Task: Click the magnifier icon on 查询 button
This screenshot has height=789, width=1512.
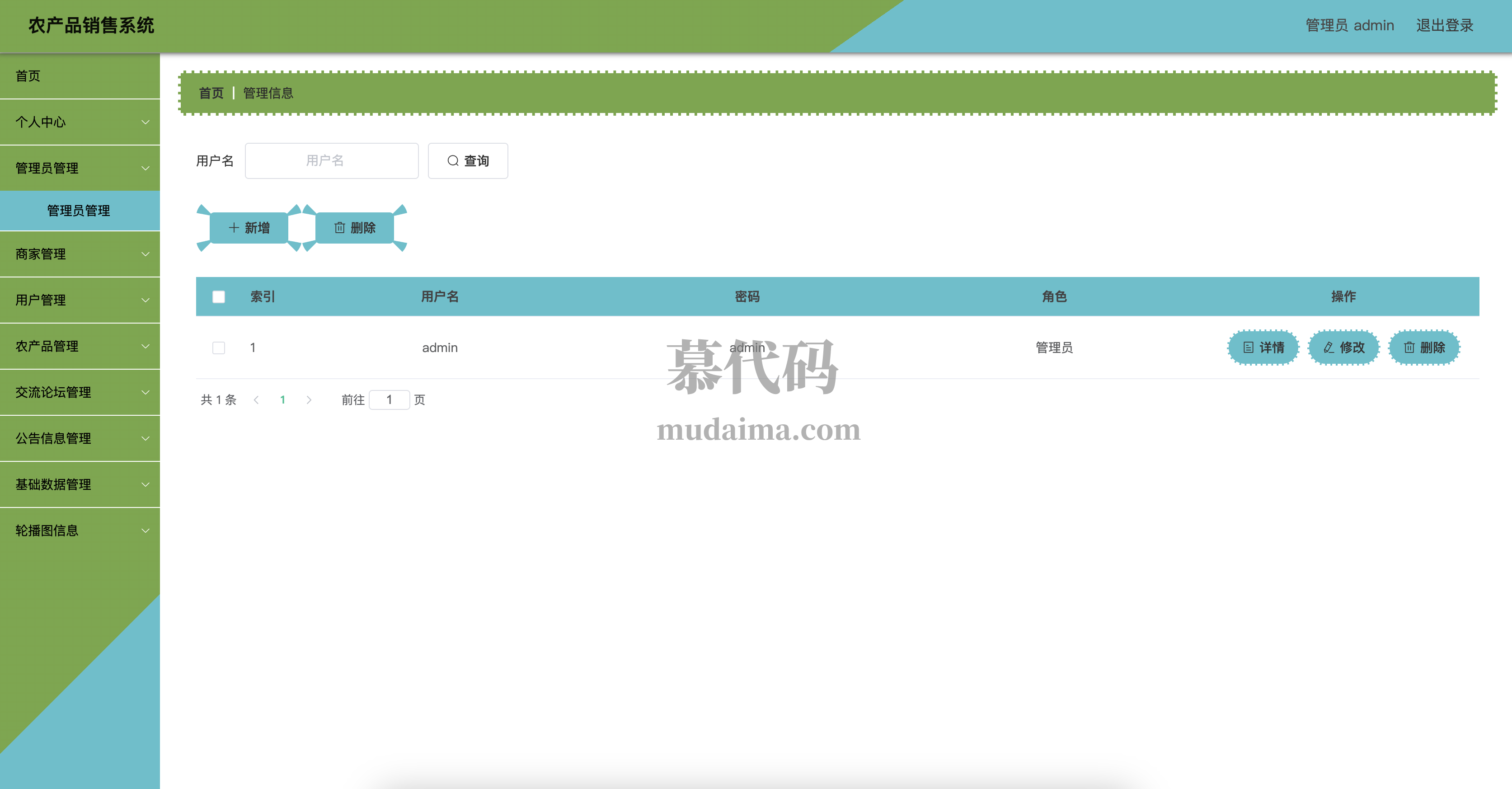Action: click(452, 160)
